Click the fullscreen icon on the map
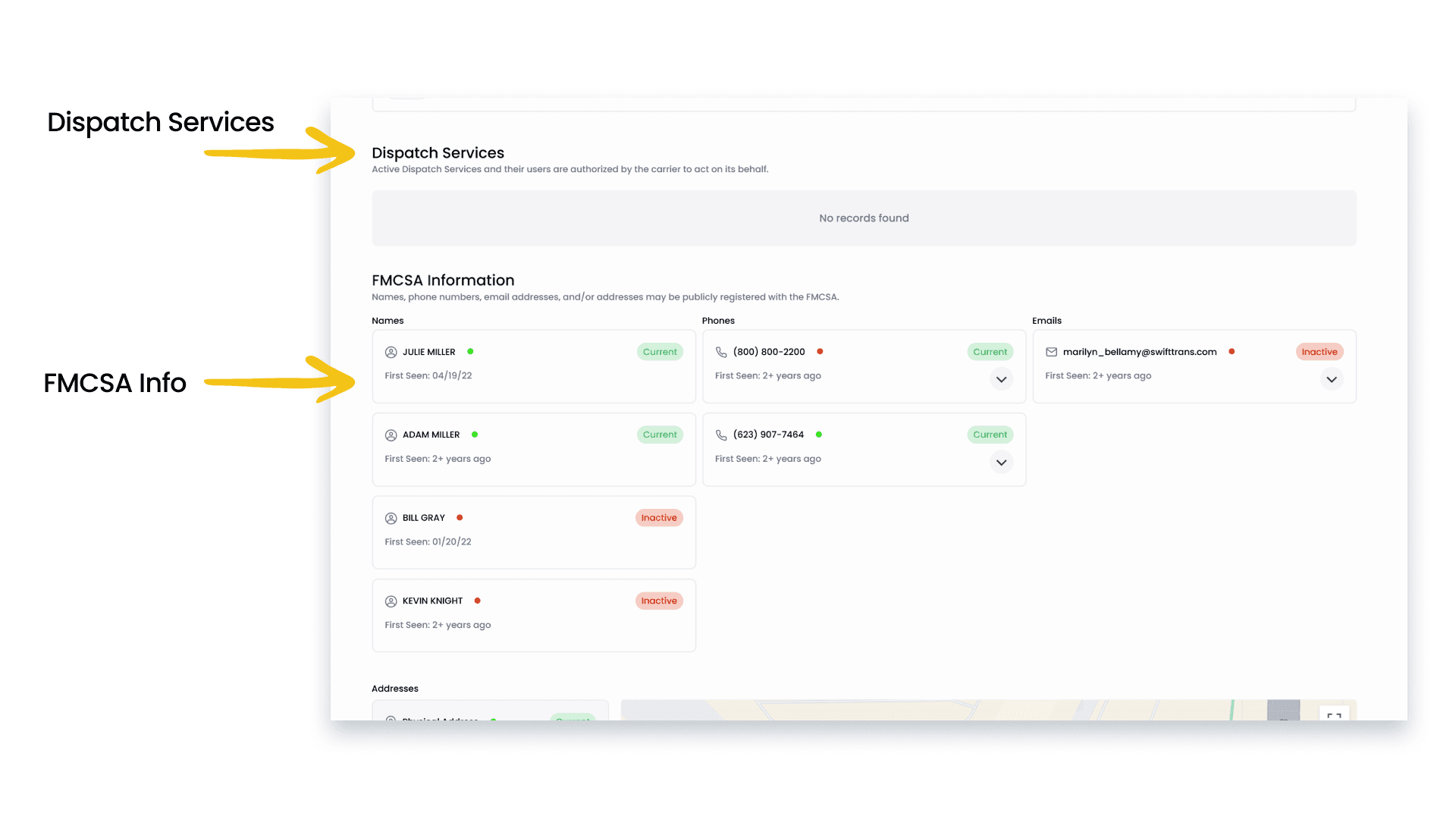 (x=1334, y=714)
